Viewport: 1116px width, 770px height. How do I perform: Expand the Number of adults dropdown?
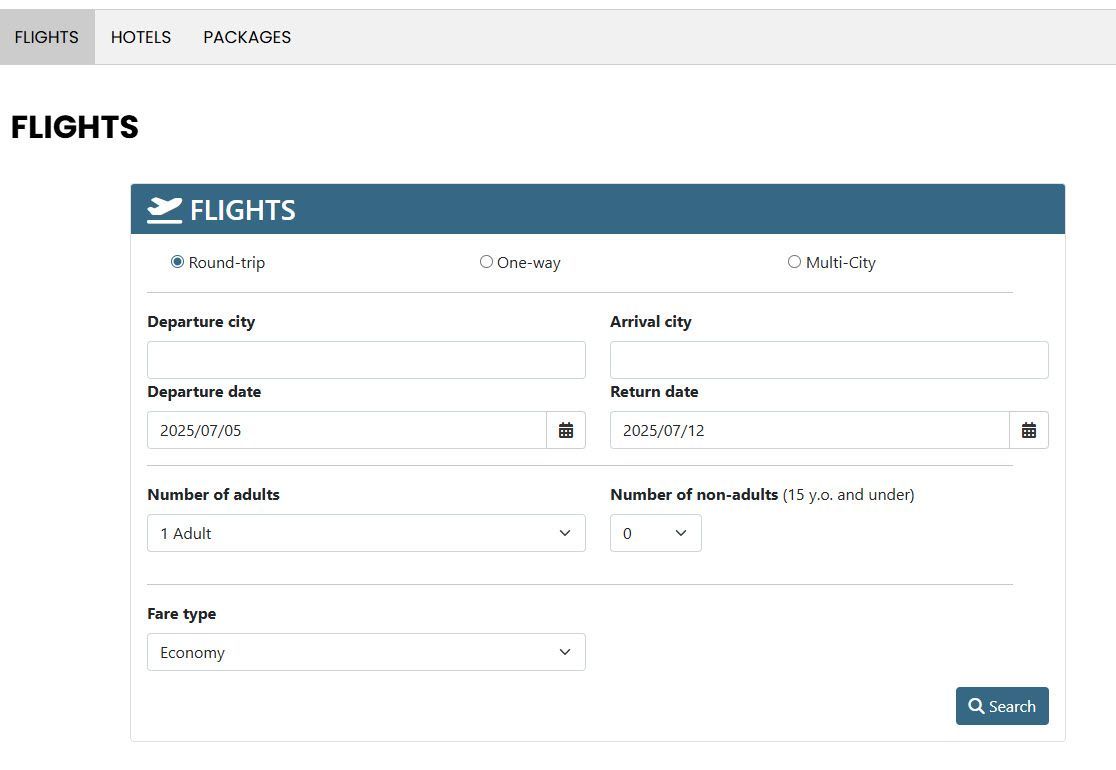coord(366,533)
